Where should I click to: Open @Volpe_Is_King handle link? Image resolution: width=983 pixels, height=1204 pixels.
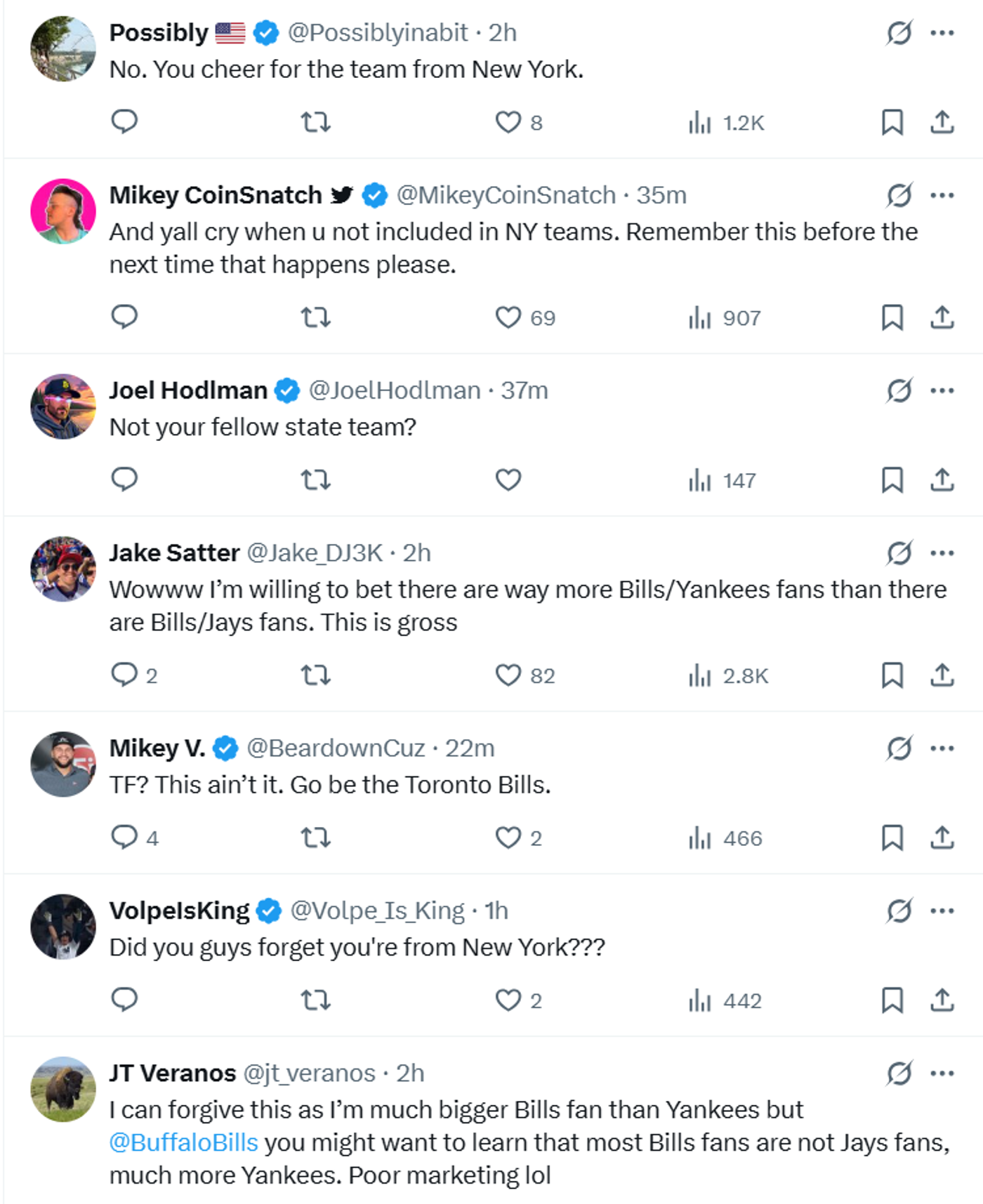point(377,911)
